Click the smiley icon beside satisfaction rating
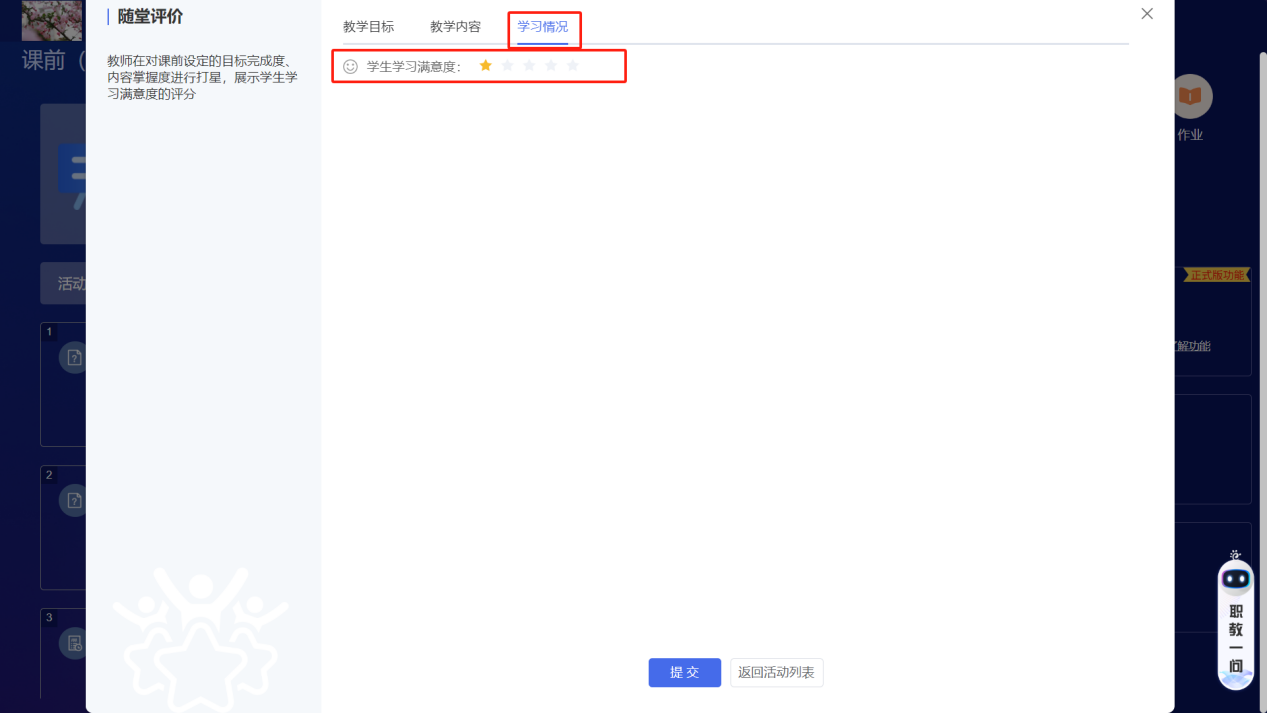The width and height of the screenshot is (1267, 713). pyautogui.click(x=349, y=64)
